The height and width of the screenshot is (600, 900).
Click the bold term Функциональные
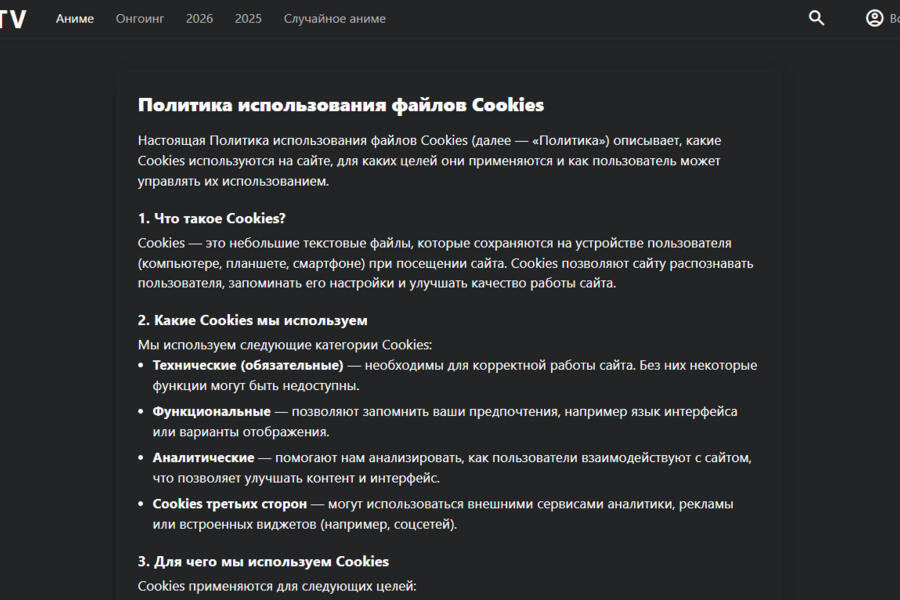click(211, 411)
